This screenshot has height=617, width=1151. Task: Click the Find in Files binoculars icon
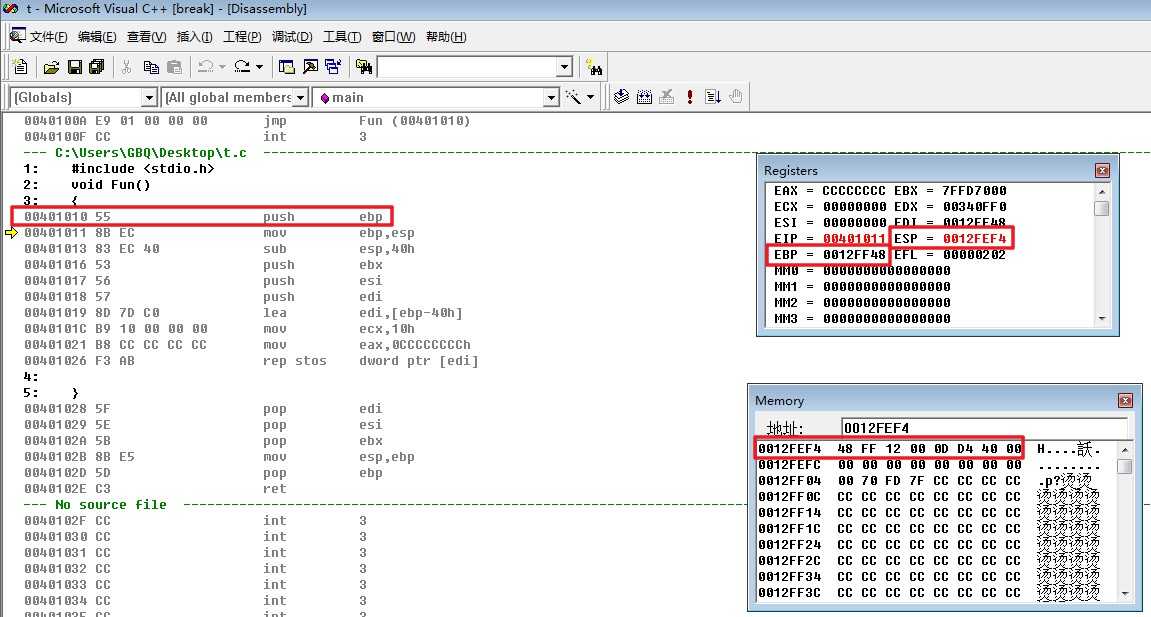[x=363, y=67]
